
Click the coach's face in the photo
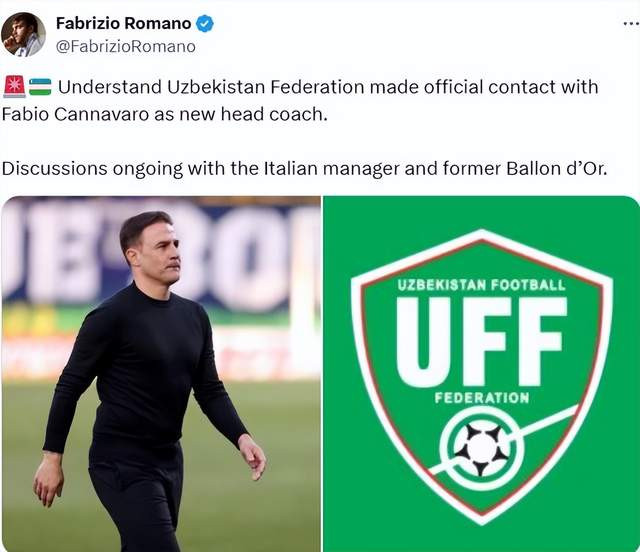[153, 249]
